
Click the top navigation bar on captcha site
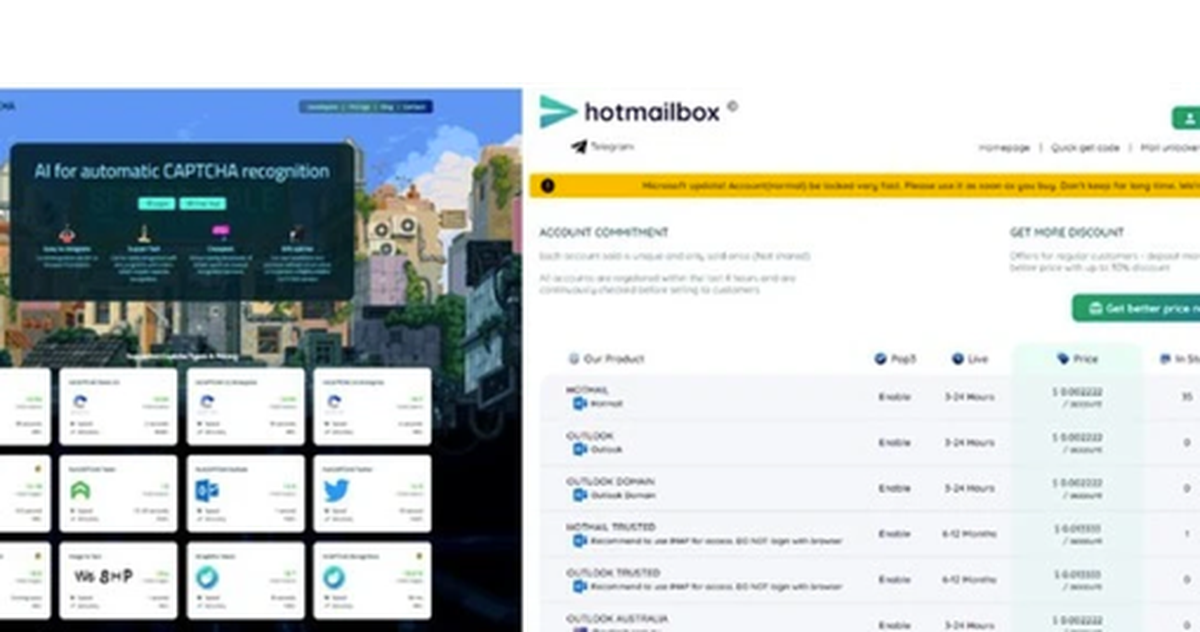[x=365, y=106]
